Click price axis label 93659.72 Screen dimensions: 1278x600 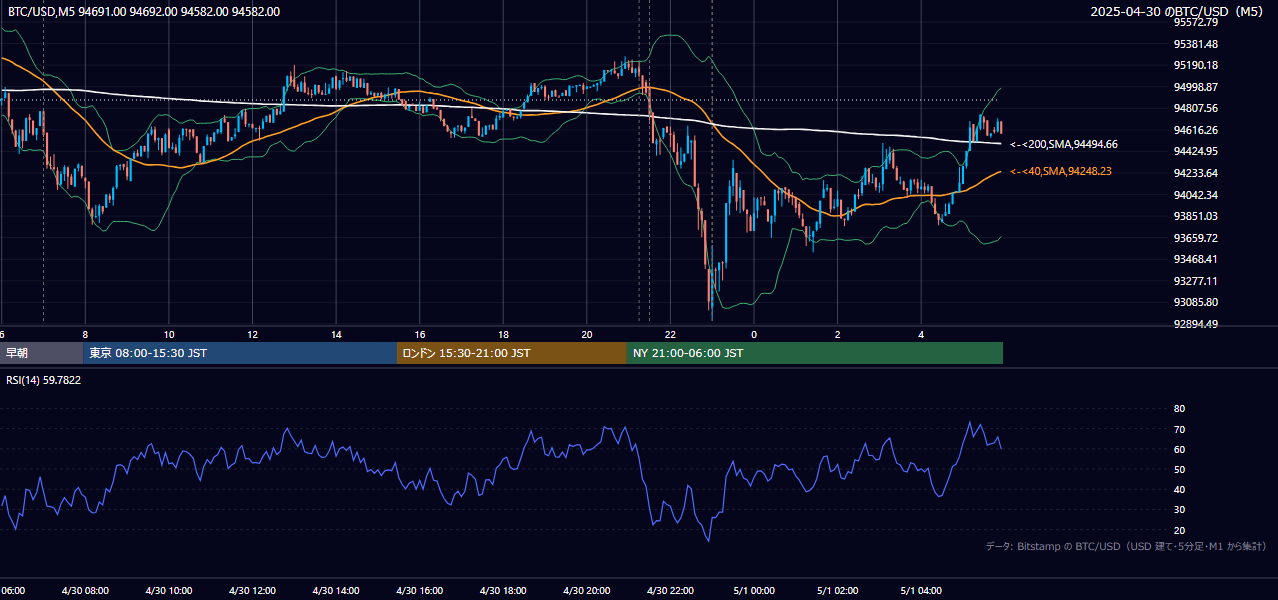tap(1196, 238)
